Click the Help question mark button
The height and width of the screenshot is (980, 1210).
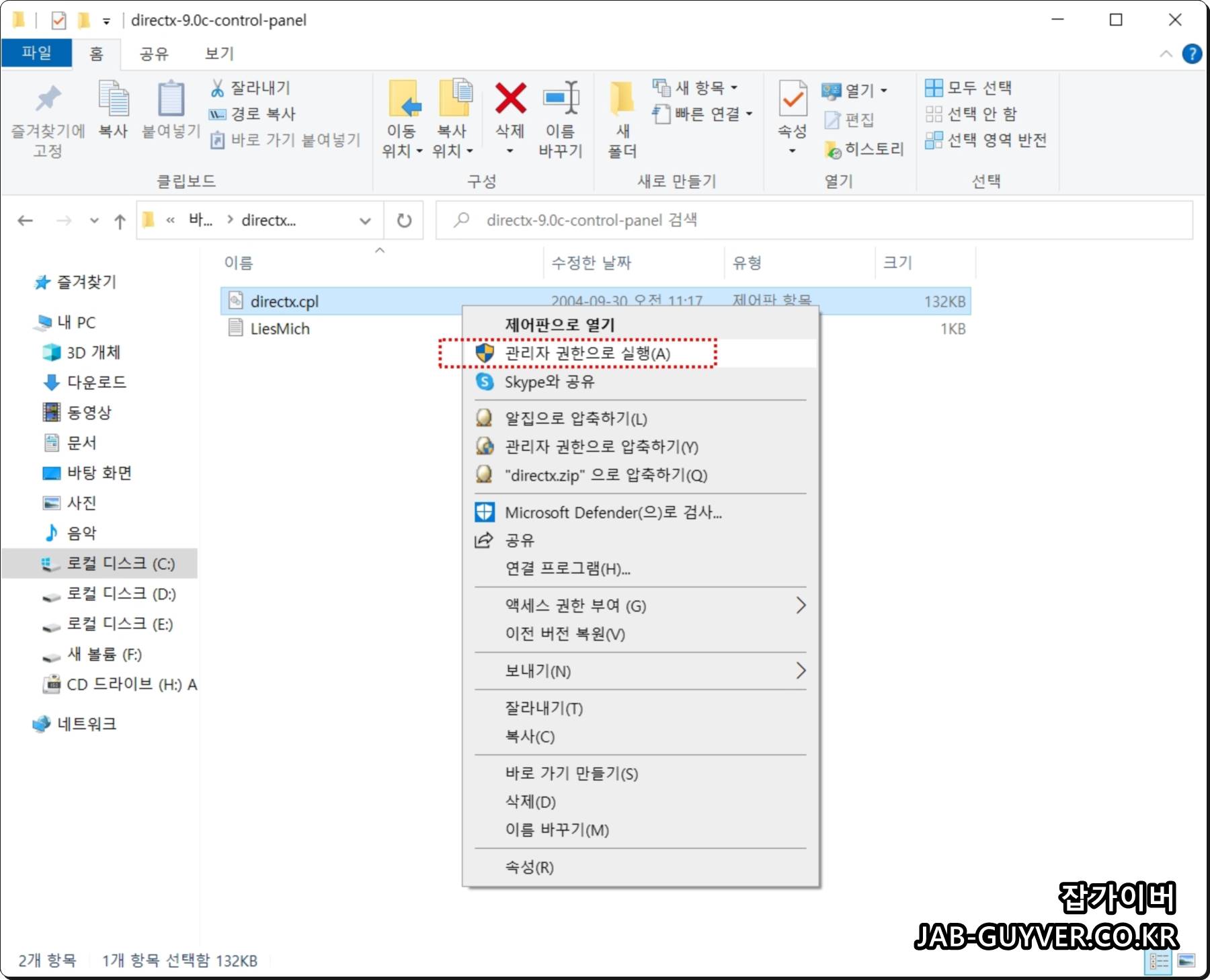pyautogui.click(x=1192, y=53)
